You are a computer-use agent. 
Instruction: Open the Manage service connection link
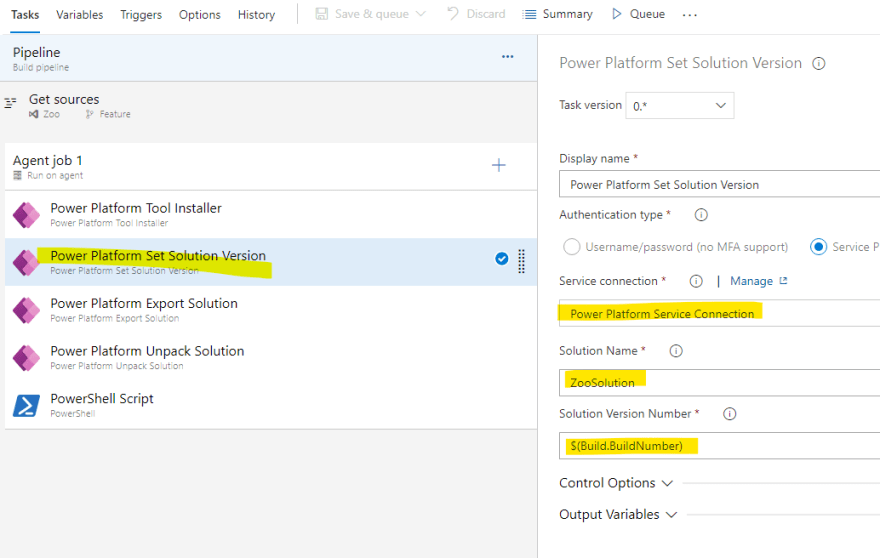[759, 281]
